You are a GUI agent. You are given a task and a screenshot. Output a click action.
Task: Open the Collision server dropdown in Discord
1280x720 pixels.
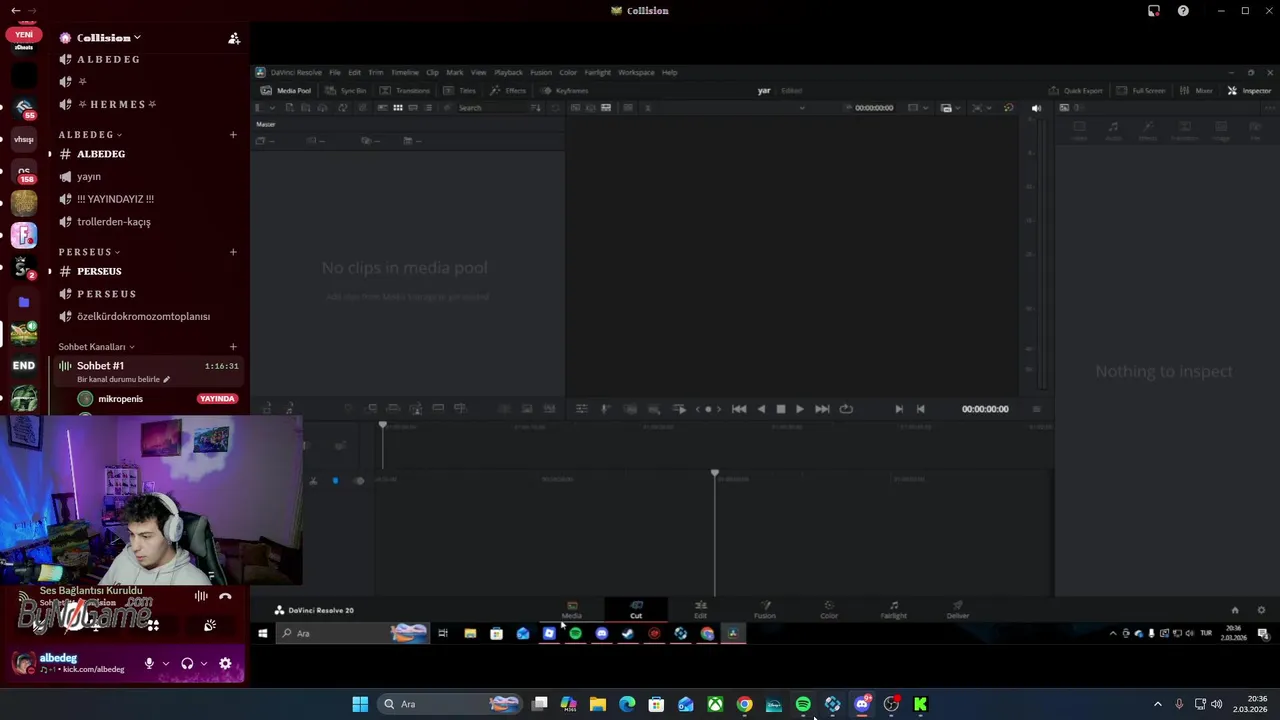pos(108,38)
